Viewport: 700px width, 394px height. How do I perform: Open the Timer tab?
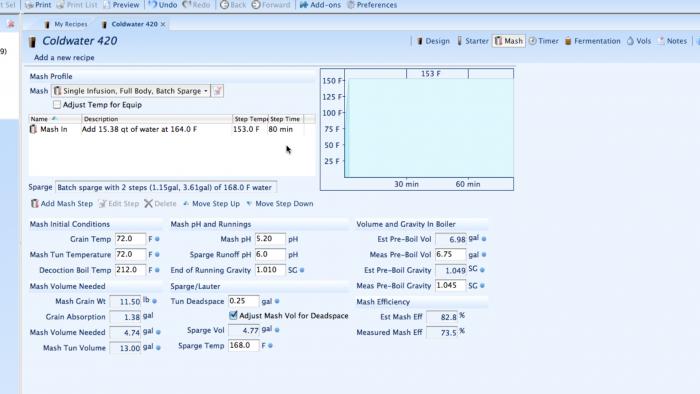click(x=544, y=41)
